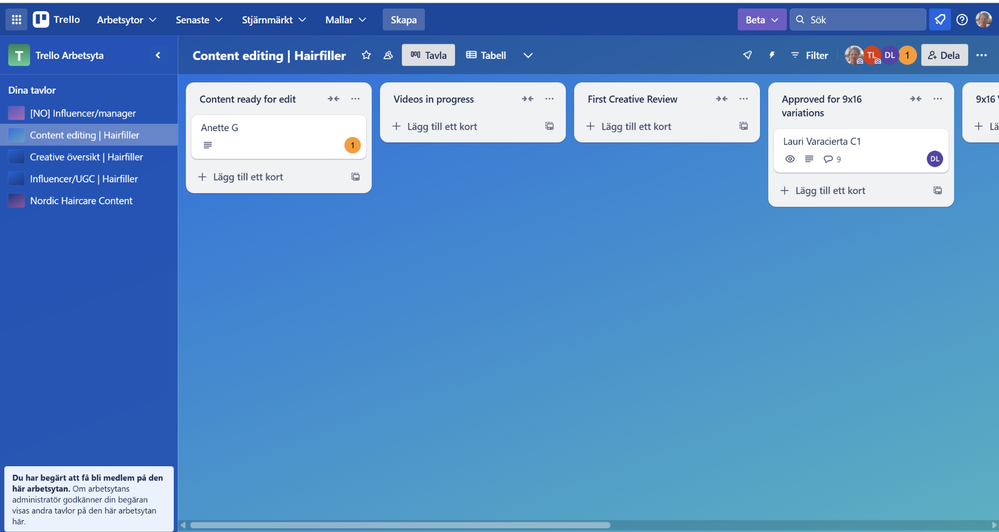Open the Beta dropdown
The image size is (999, 532).
[762, 20]
